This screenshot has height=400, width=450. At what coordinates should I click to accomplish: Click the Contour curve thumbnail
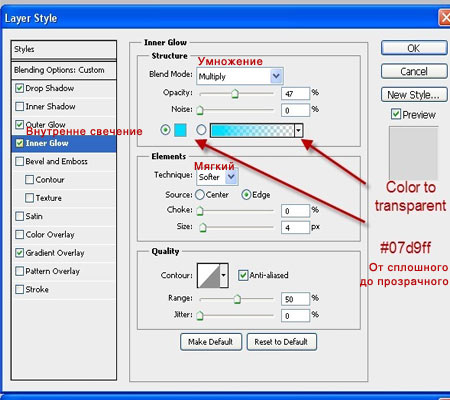[209, 275]
